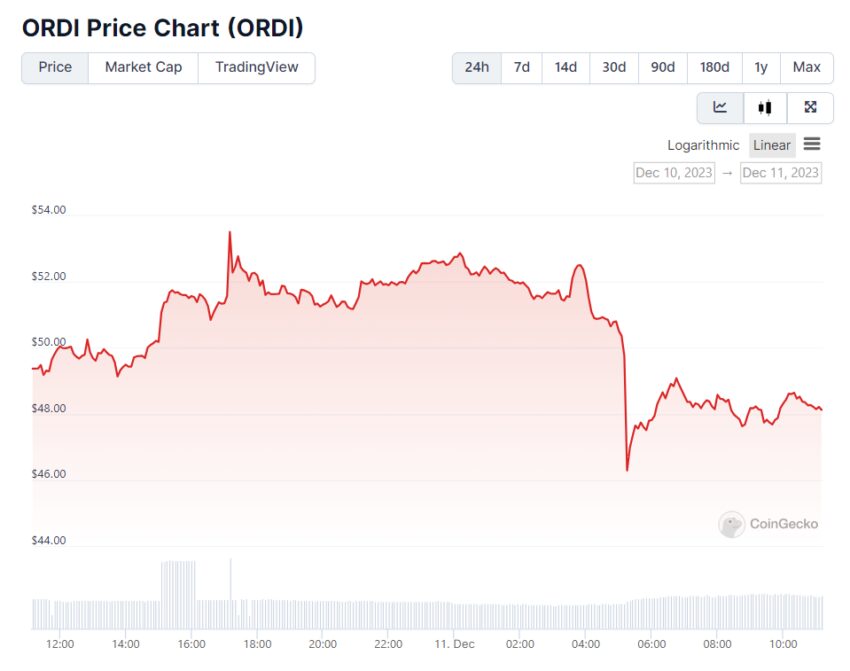Select the 30d range button

tap(614, 68)
